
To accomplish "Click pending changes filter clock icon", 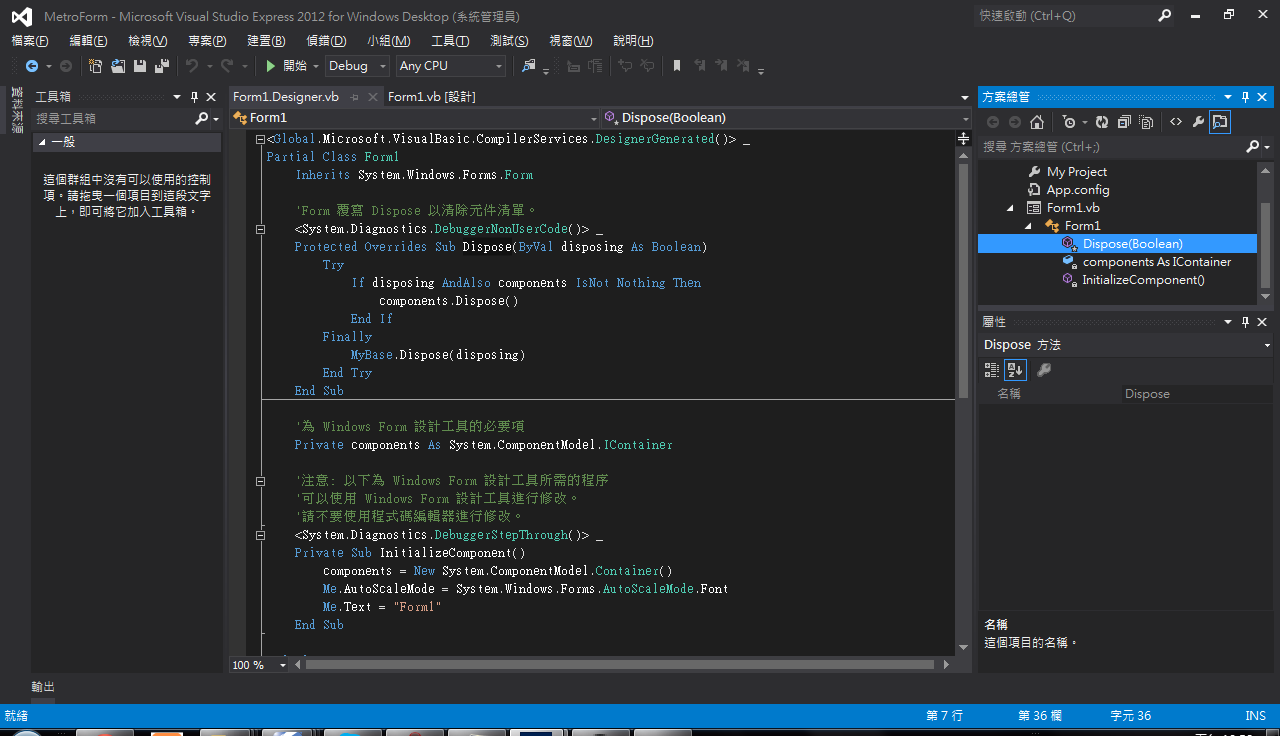I will tap(1069, 122).
